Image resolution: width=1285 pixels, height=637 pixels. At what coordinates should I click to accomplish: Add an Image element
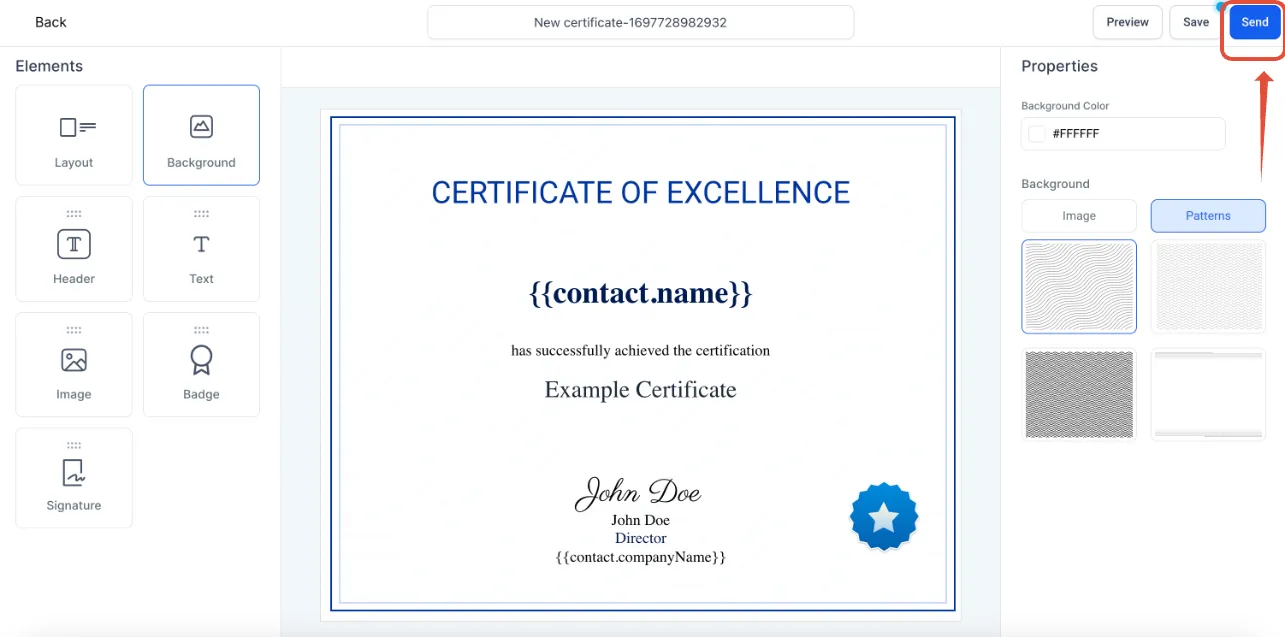click(x=74, y=365)
